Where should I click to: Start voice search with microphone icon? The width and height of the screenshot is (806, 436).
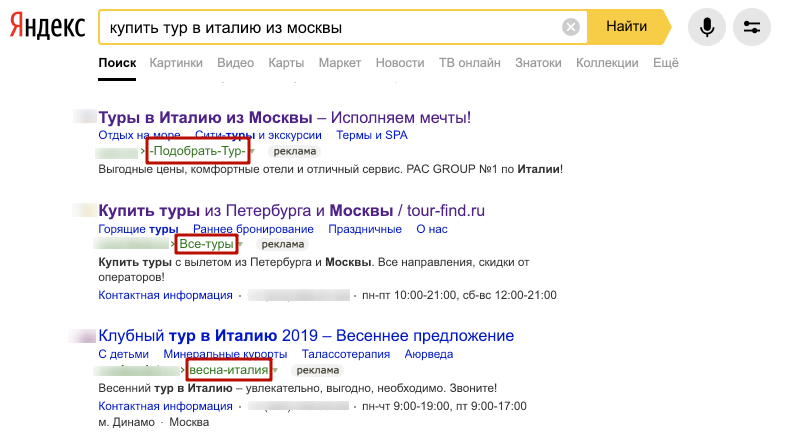pos(707,27)
